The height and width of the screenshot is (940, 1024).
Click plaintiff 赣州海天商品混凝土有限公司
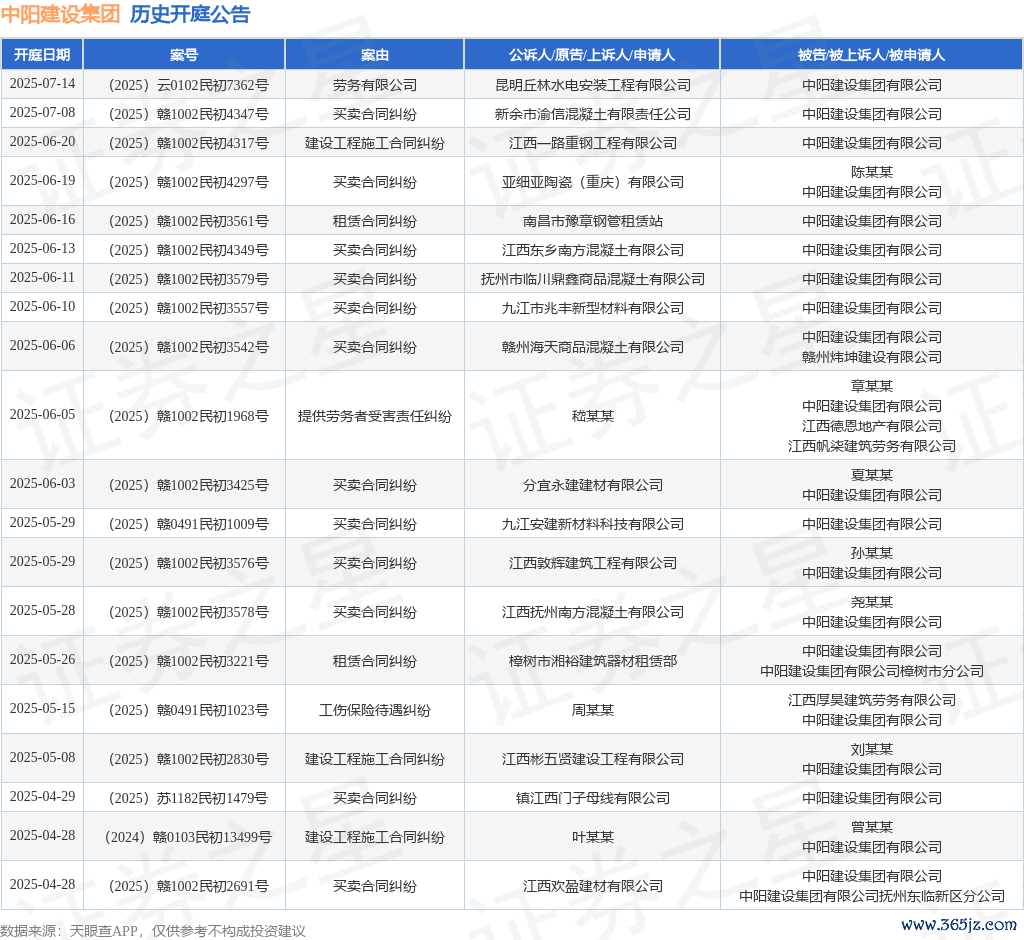[x=593, y=347]
